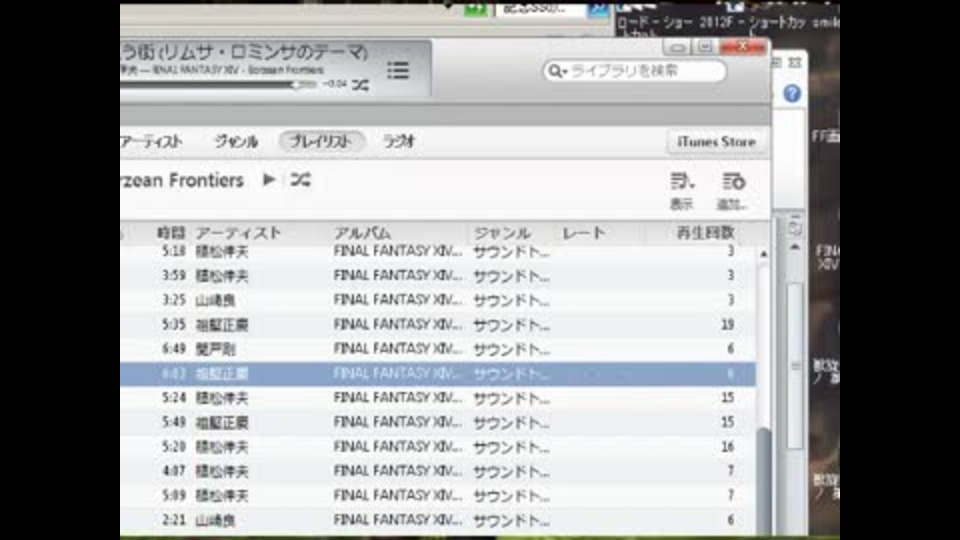The image size is (960, 540).
Task: Click the 5:24 duration cell
Action: click(173, 398)
